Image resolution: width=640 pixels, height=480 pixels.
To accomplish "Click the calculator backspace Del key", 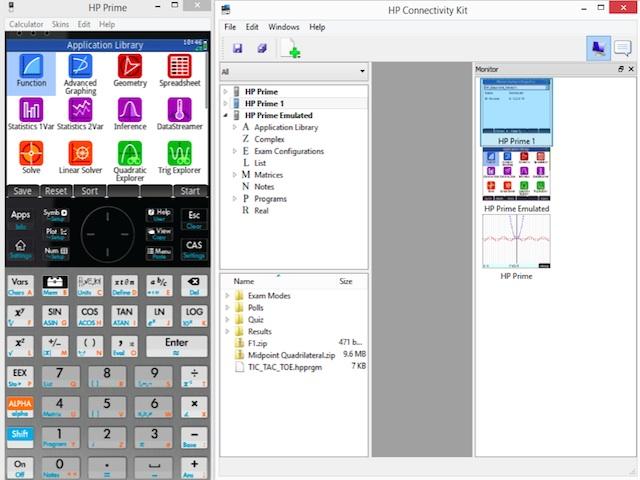I will 194,286.
